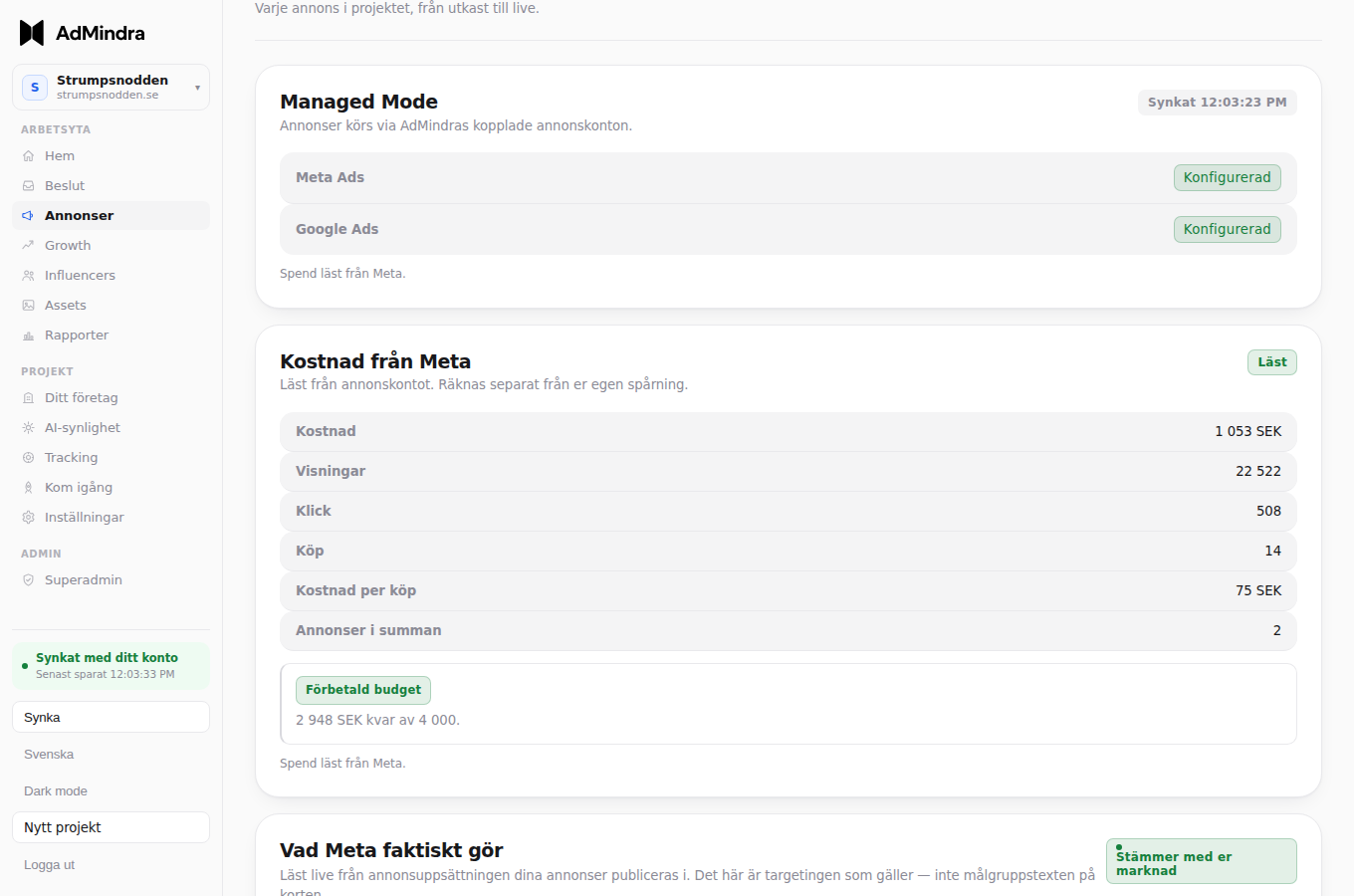1354x896 pixels.
Task: Open Inställningar settings page
Action: pyautogui.click(x=111, y=518)
